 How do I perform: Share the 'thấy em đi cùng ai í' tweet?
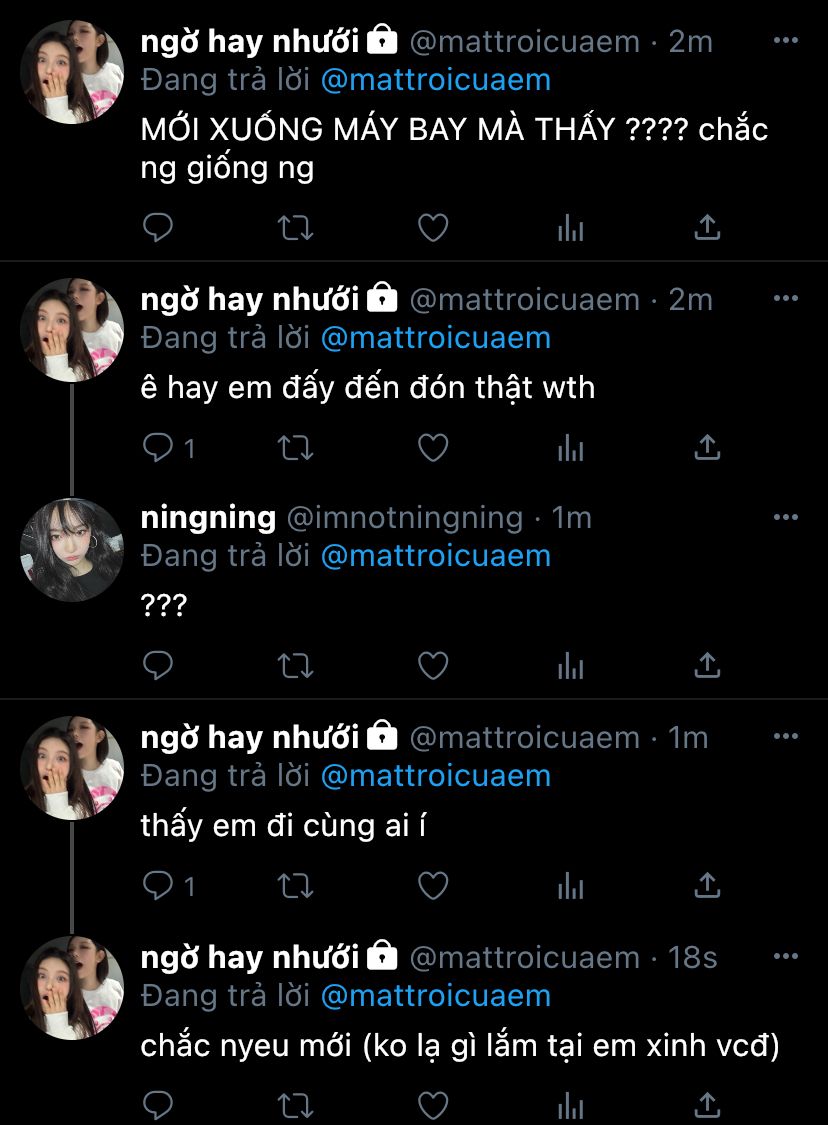coord(707,885)
